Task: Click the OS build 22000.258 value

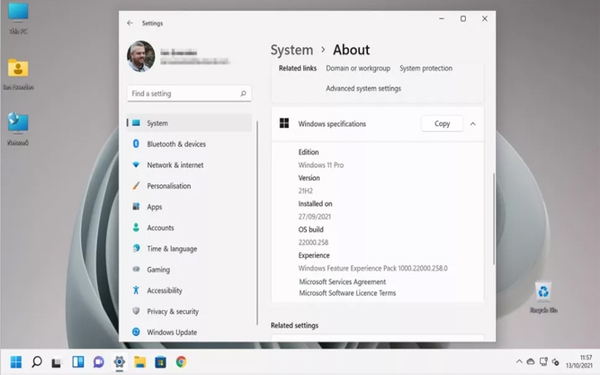Action: click(x=313, y=242)
